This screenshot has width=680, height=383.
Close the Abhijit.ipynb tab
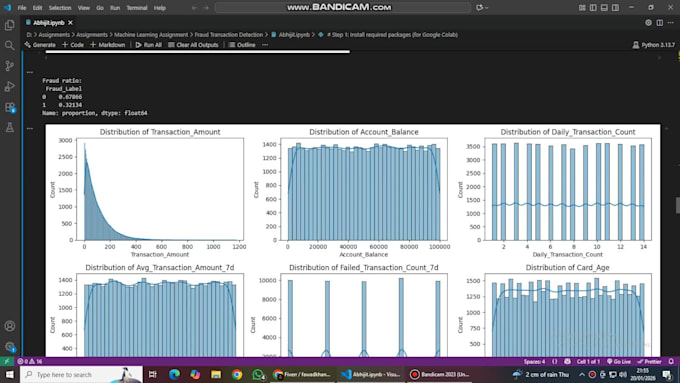[x=70, y=23]
